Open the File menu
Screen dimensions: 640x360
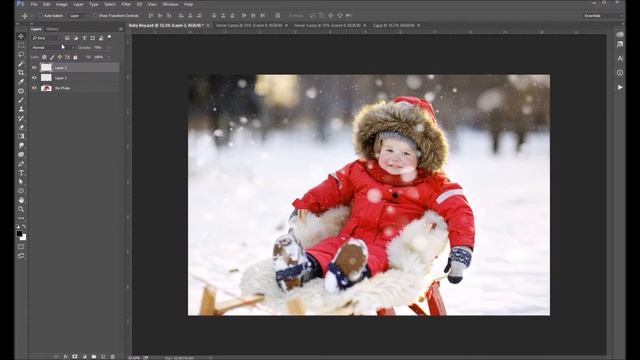pyautogui.click(x=34, y=4)
